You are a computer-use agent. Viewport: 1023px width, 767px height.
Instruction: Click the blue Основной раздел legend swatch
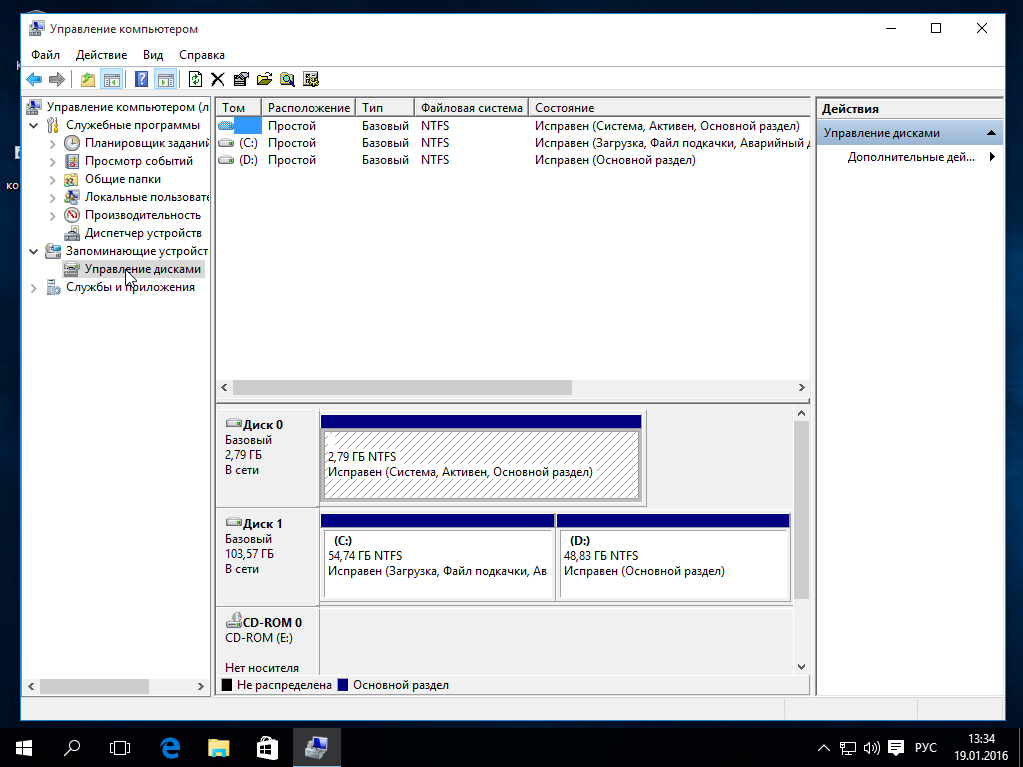point(343,685)
